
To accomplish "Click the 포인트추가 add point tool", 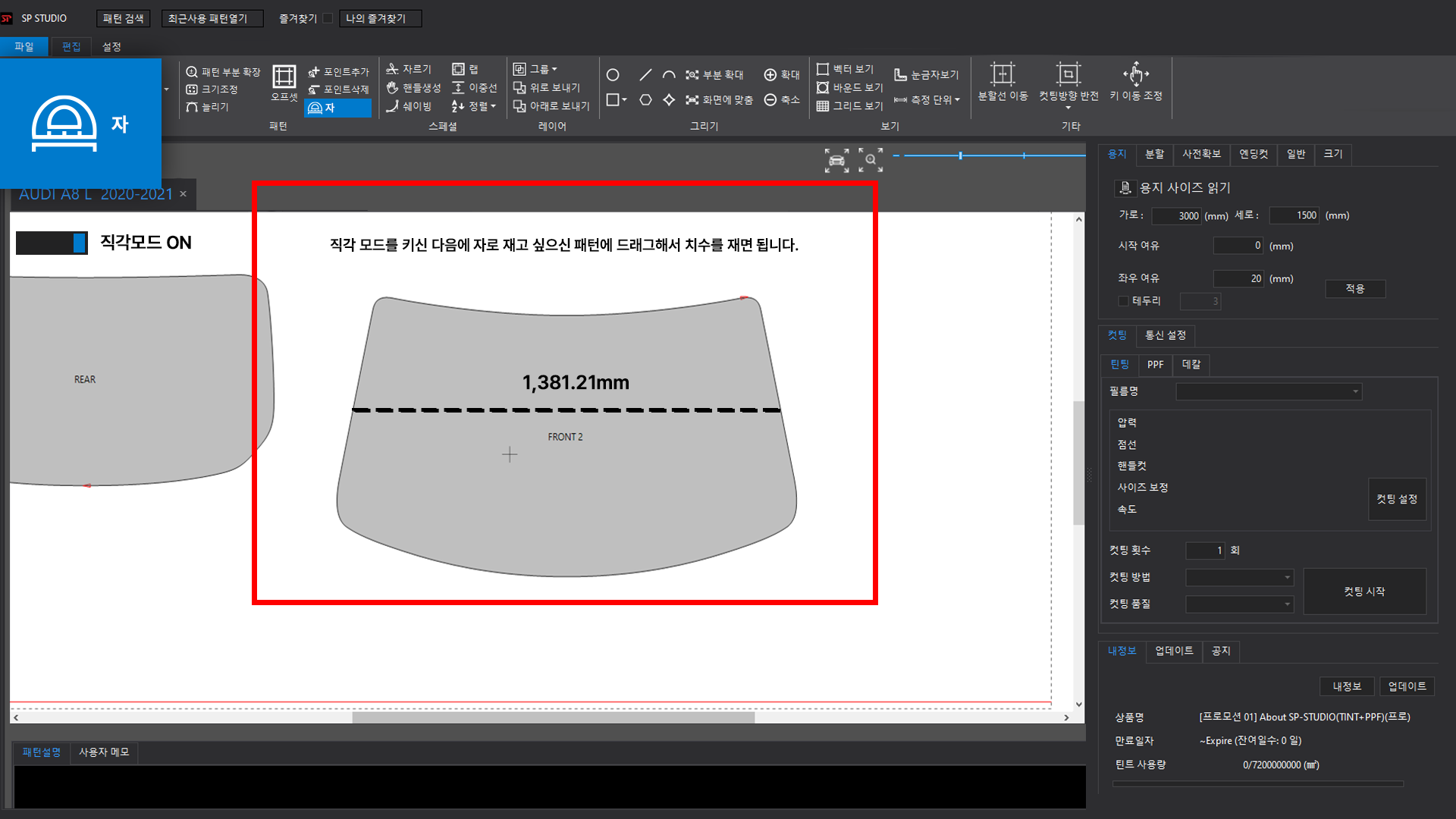I will pos(338,72).
